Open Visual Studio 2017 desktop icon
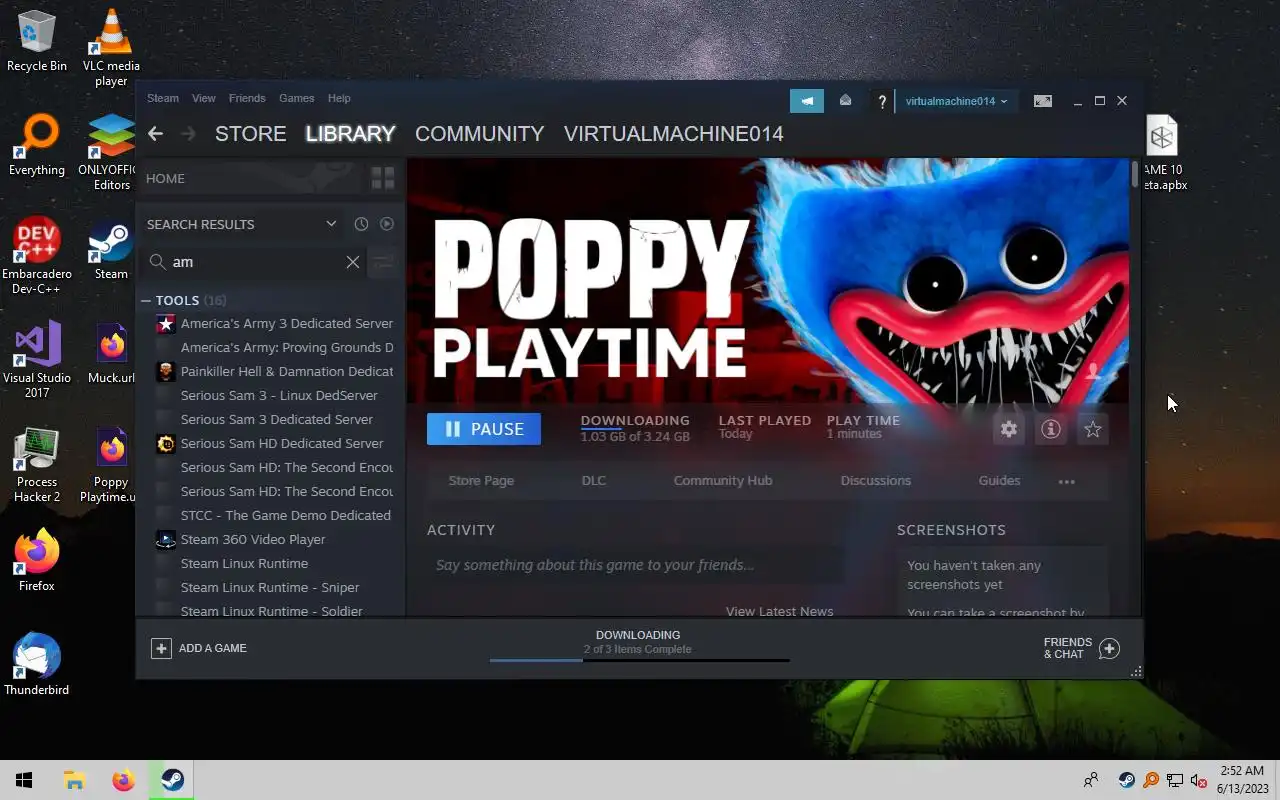1280x800 pixels. (37, 359)
